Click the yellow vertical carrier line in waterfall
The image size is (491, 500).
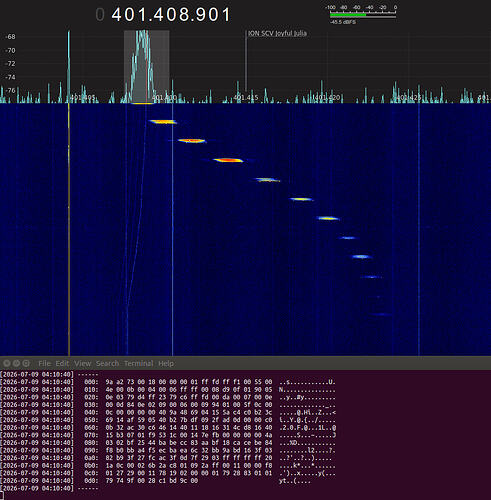tap(69, 229)
